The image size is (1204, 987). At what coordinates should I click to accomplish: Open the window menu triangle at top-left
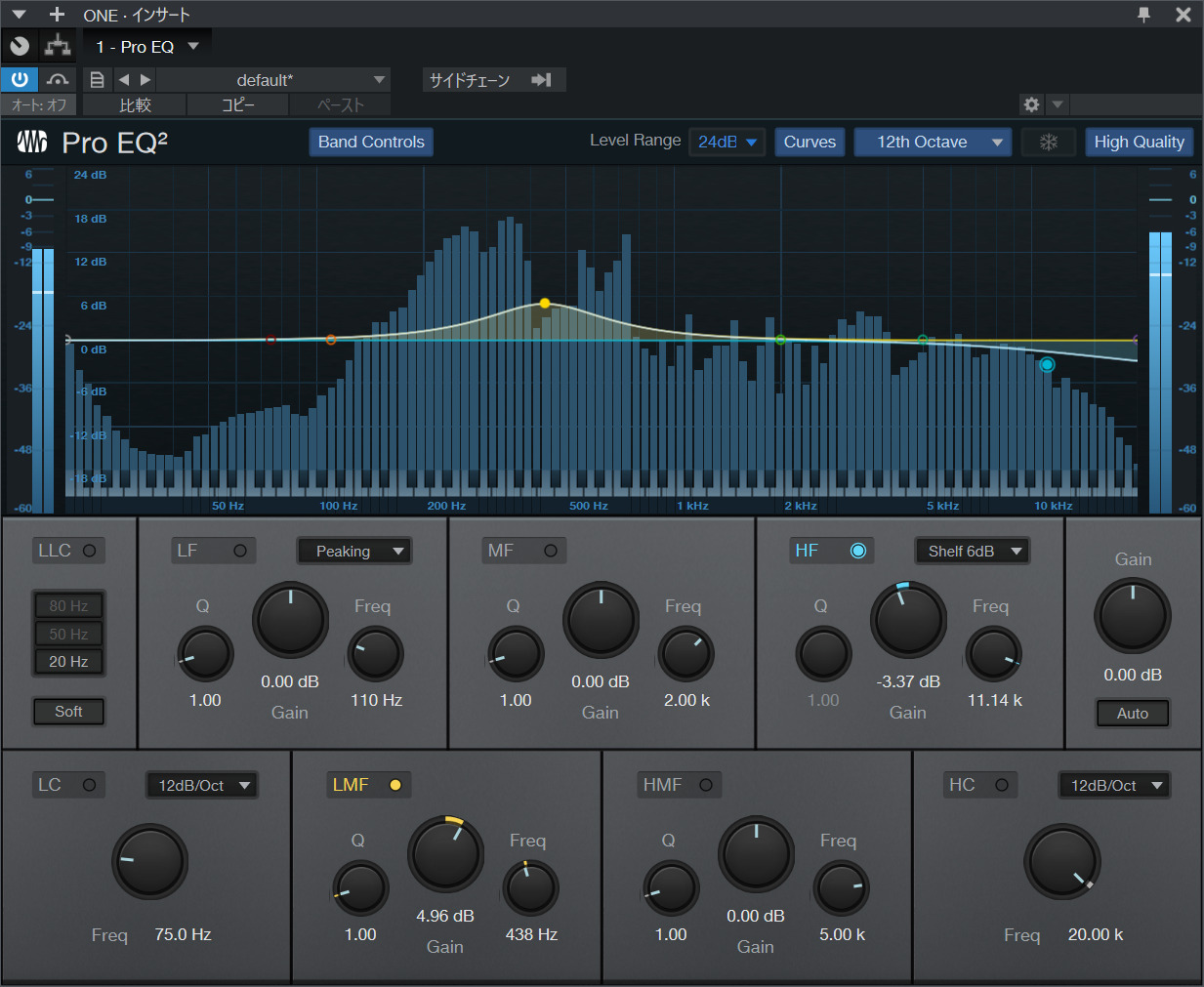[20, 15]
